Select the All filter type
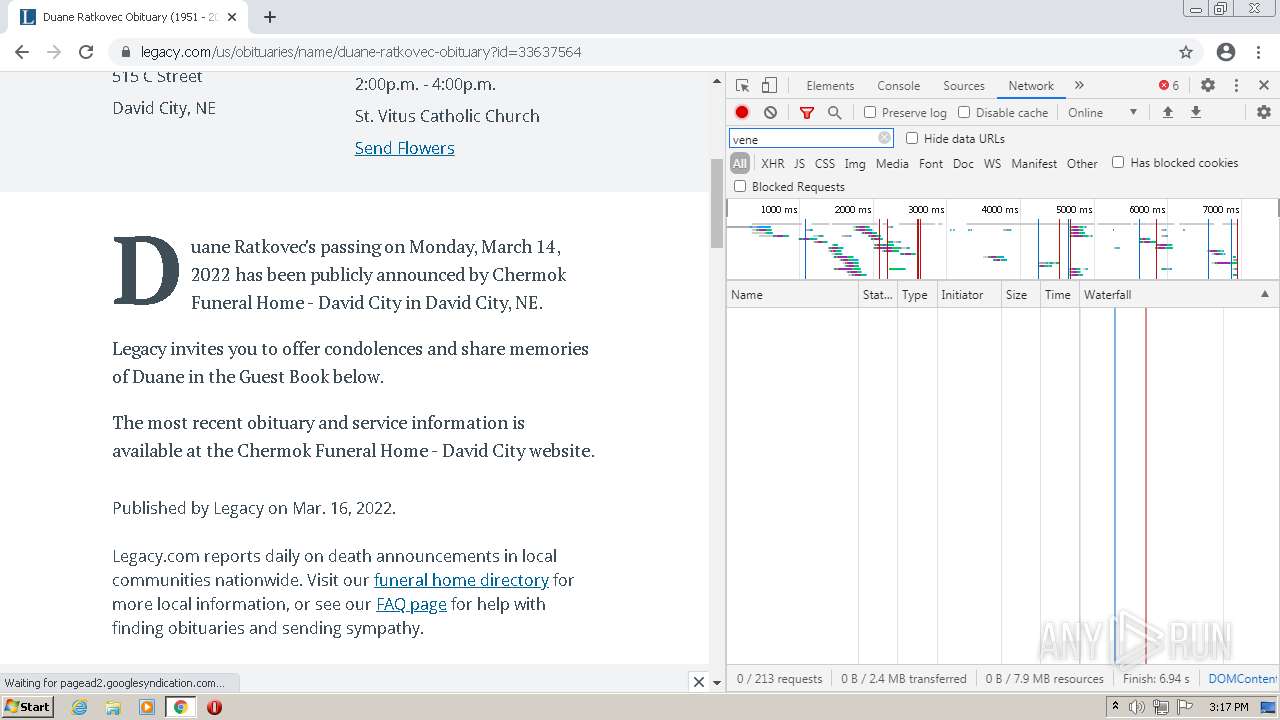Image resolution: width=1280 pixels, height=720 pixels. pyautogui.click(x=740, y=163)
